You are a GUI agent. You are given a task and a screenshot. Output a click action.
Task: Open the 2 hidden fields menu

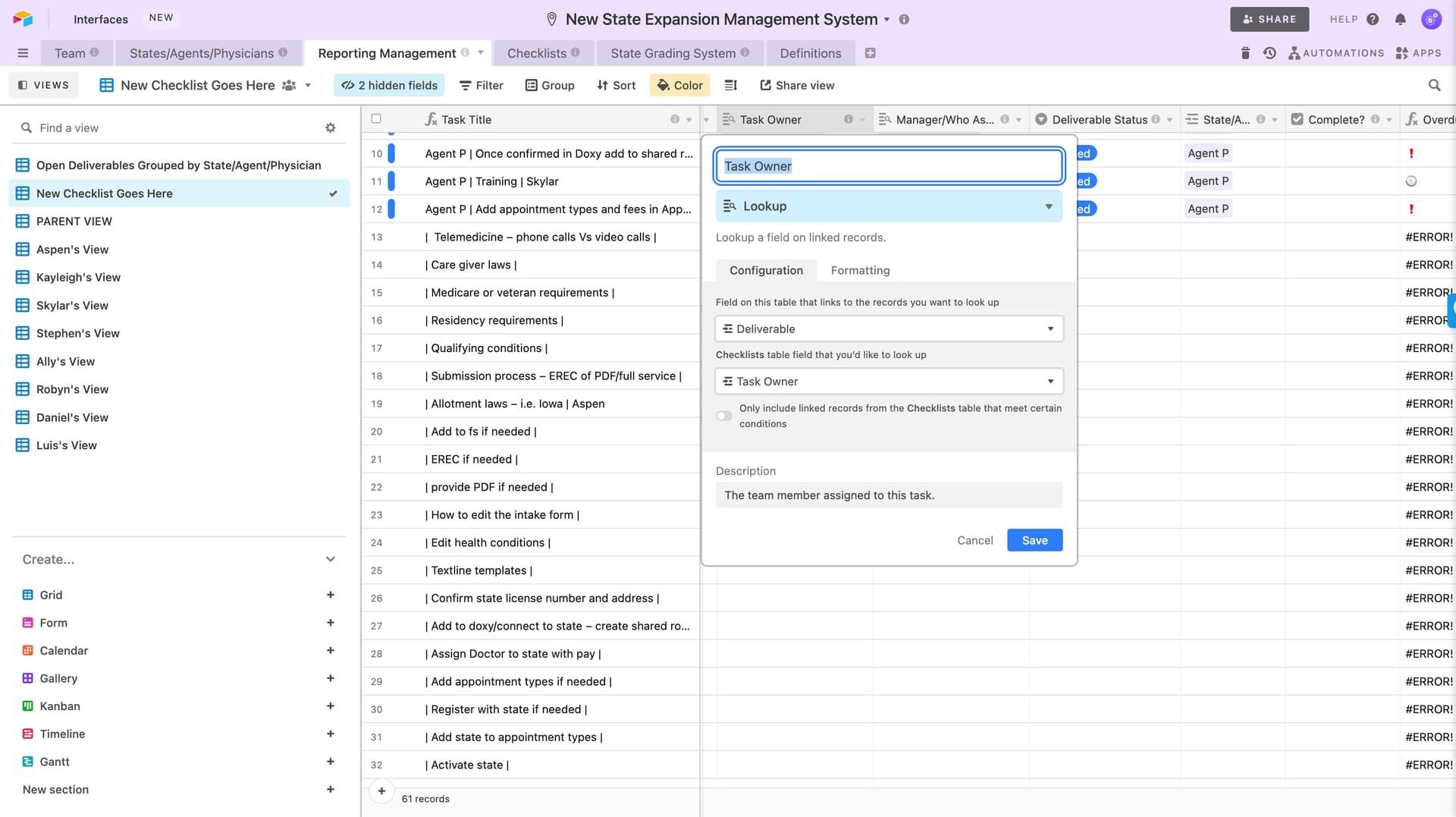389,86
